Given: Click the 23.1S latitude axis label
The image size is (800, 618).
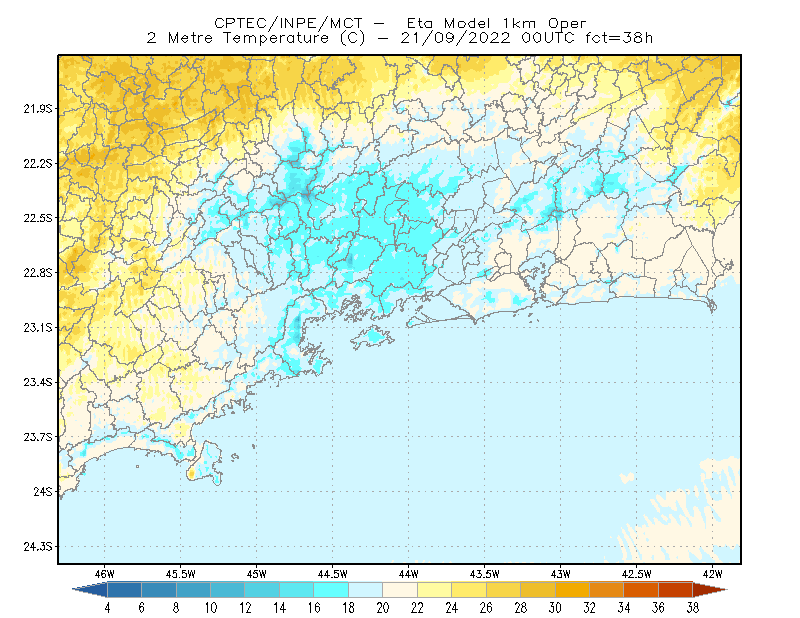Looking at the screenshot, I should [38, 328].
